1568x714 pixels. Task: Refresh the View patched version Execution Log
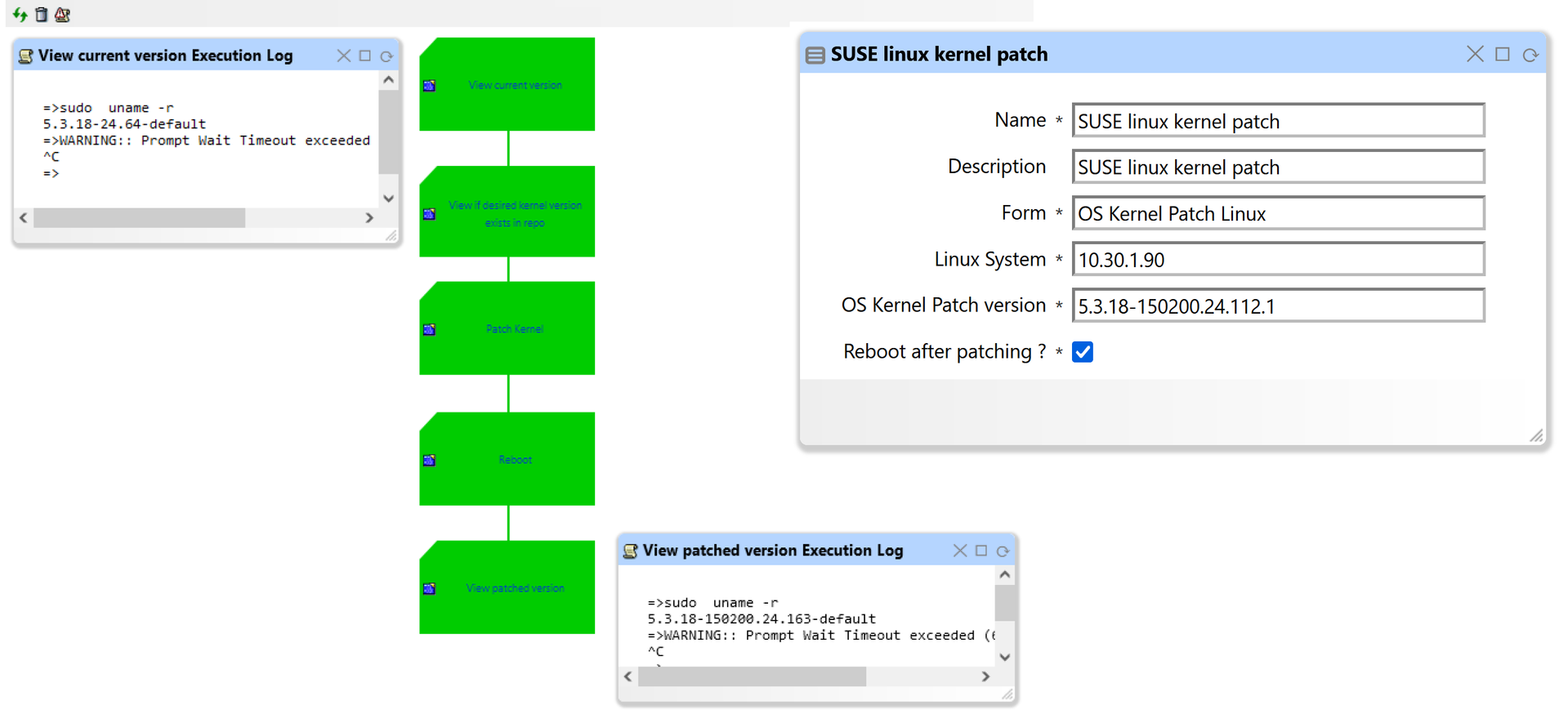1003,551
